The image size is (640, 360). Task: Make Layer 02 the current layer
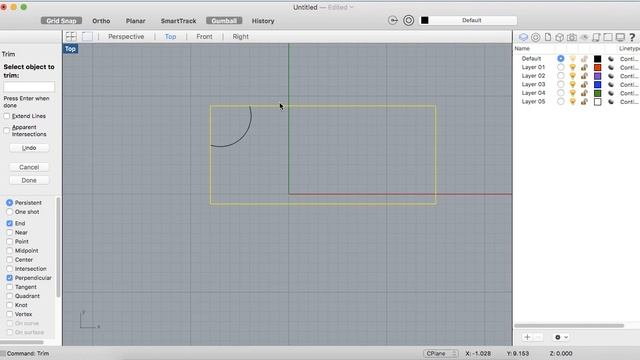pos(560,76)
